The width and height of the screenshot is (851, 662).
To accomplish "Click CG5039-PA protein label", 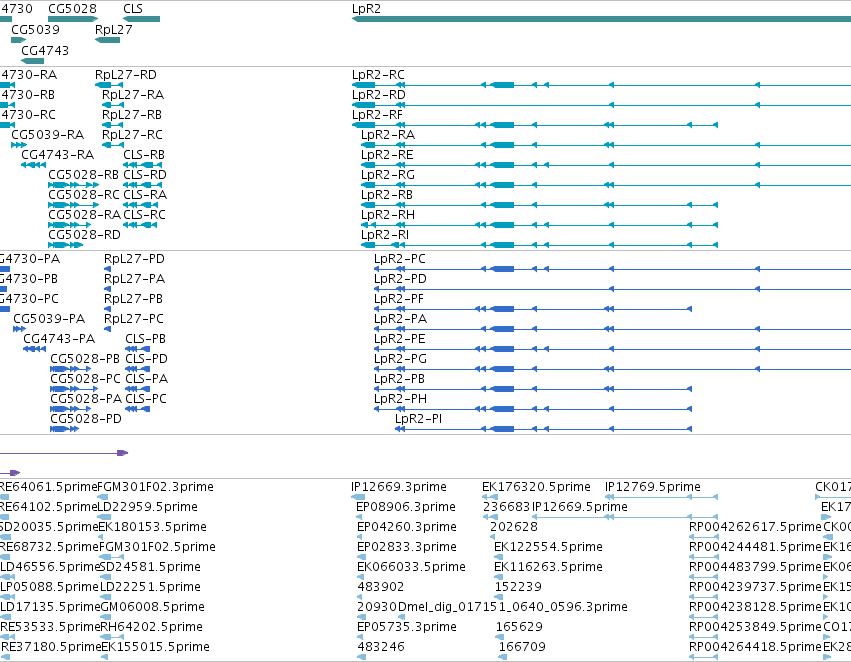I will pos(49,319).
